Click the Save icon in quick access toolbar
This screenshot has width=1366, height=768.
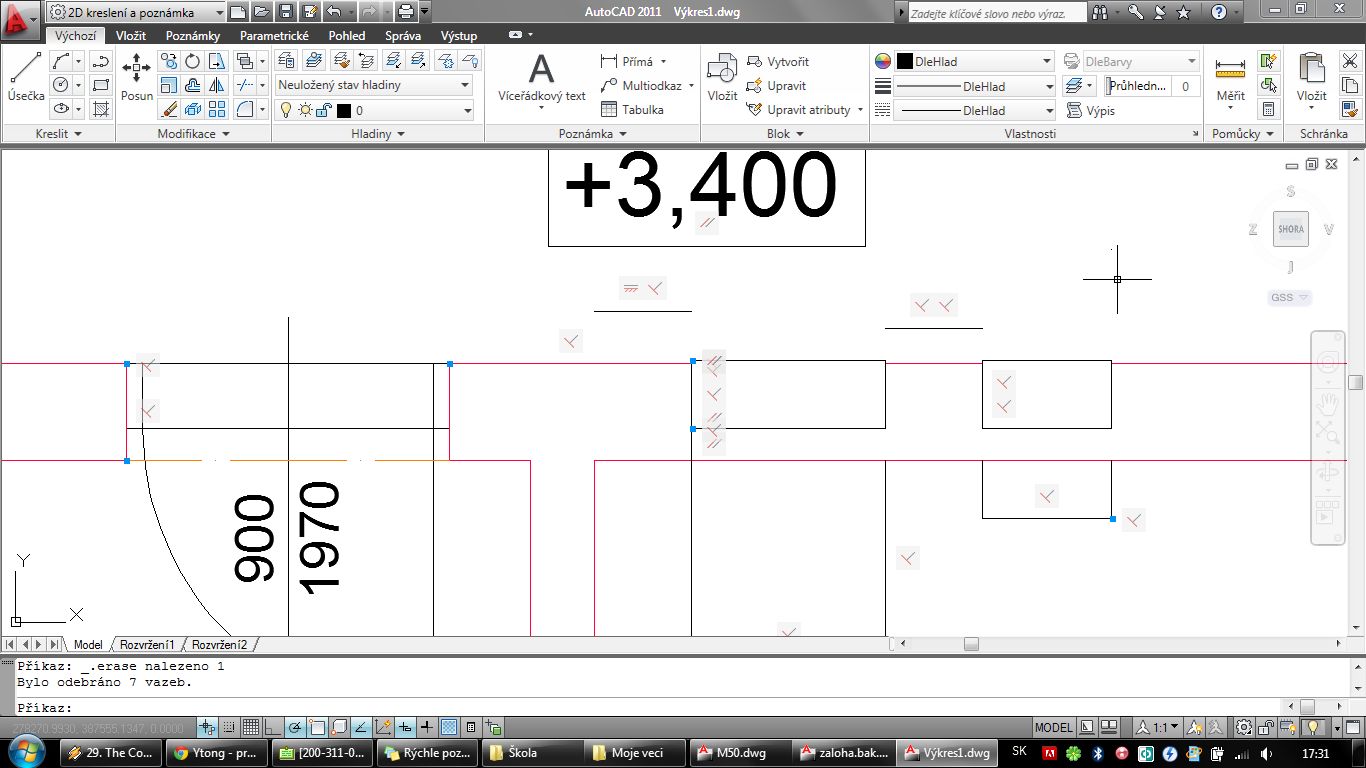click(x=286, y=12)
